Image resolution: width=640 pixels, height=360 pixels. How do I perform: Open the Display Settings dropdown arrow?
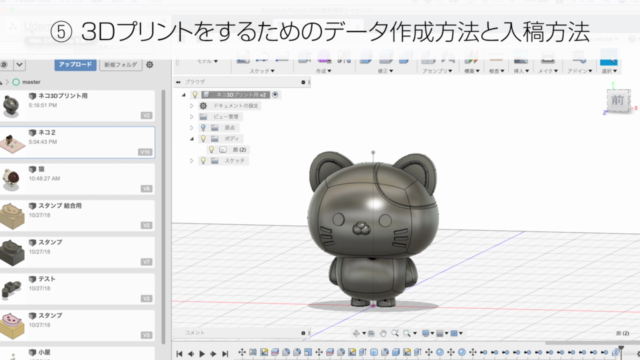coord(432,333)
